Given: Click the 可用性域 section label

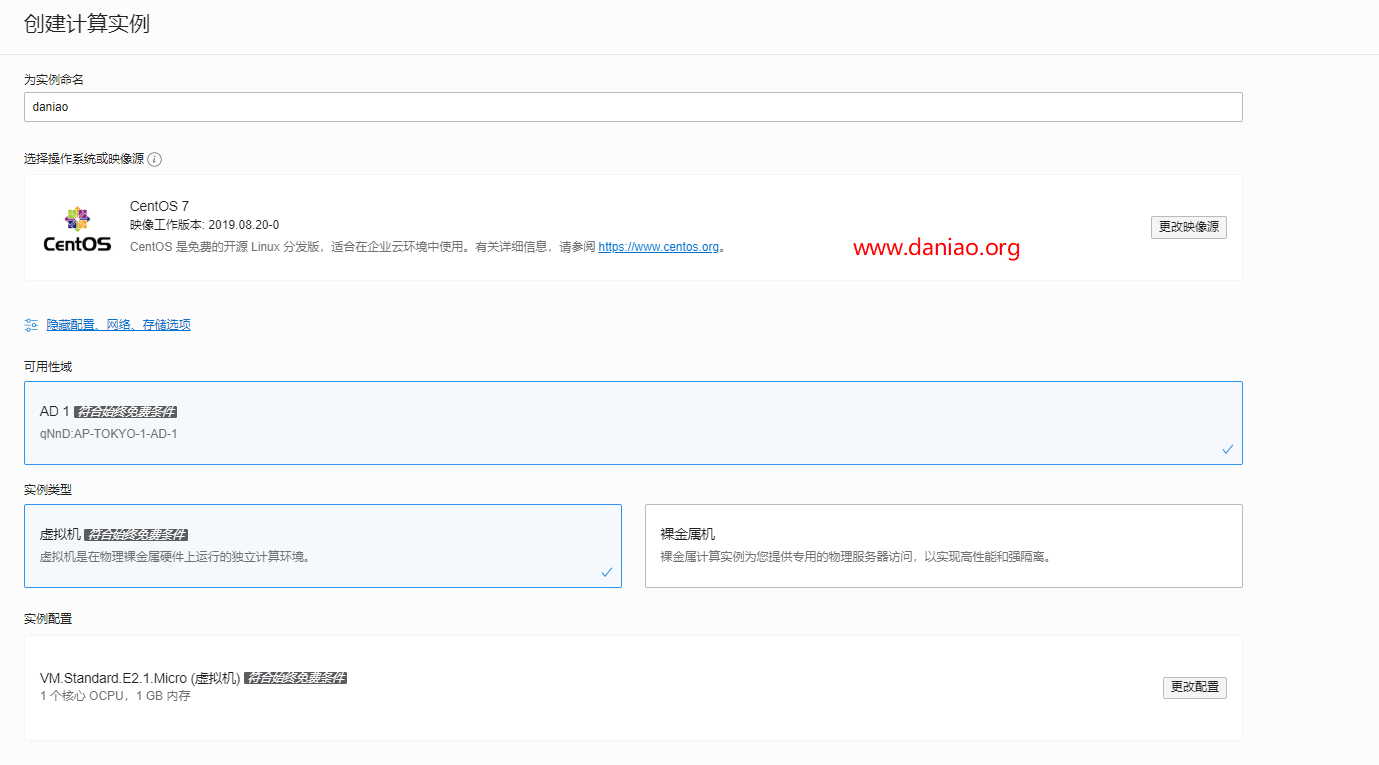Looking at the screenshot, I should 48,367.
